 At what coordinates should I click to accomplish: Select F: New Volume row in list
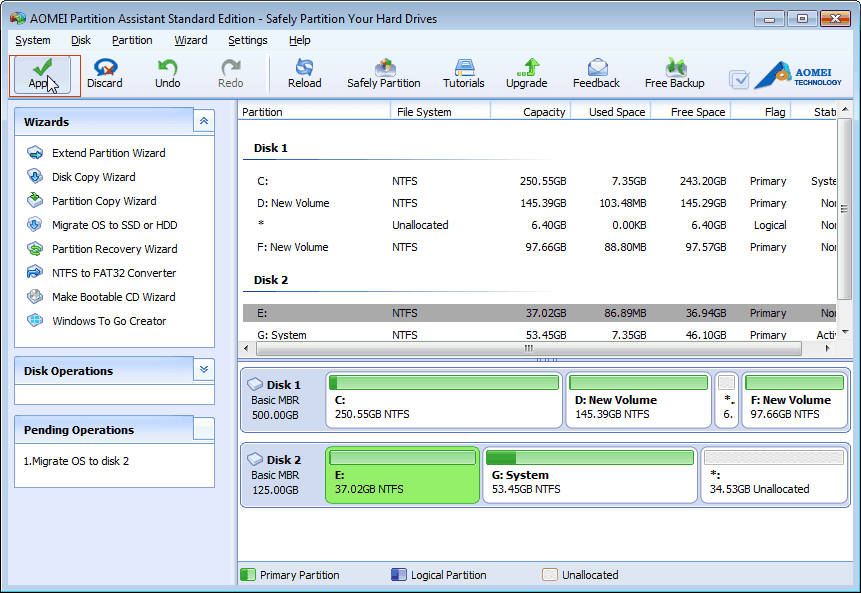pyautogui.click(x=539, y=247)
